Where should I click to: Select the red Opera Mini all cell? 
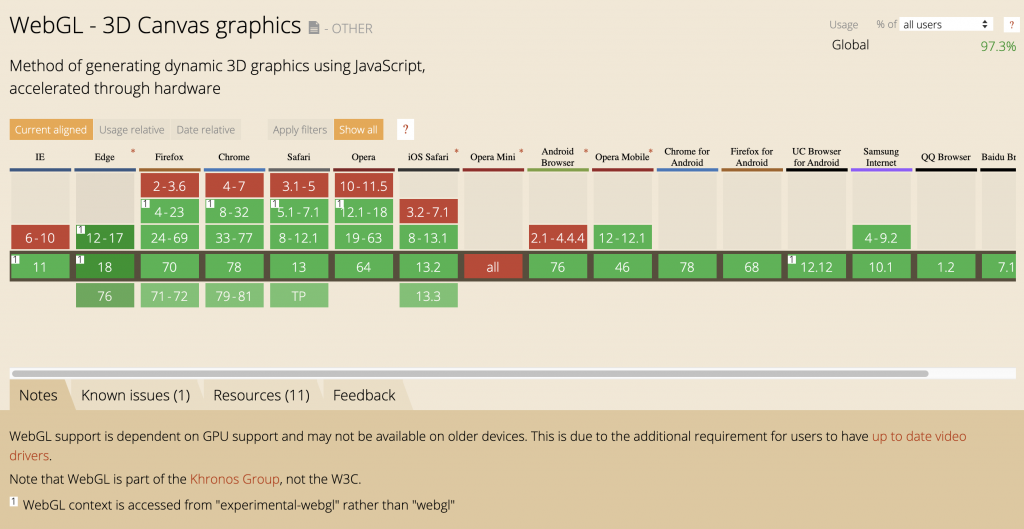point(493,267)
